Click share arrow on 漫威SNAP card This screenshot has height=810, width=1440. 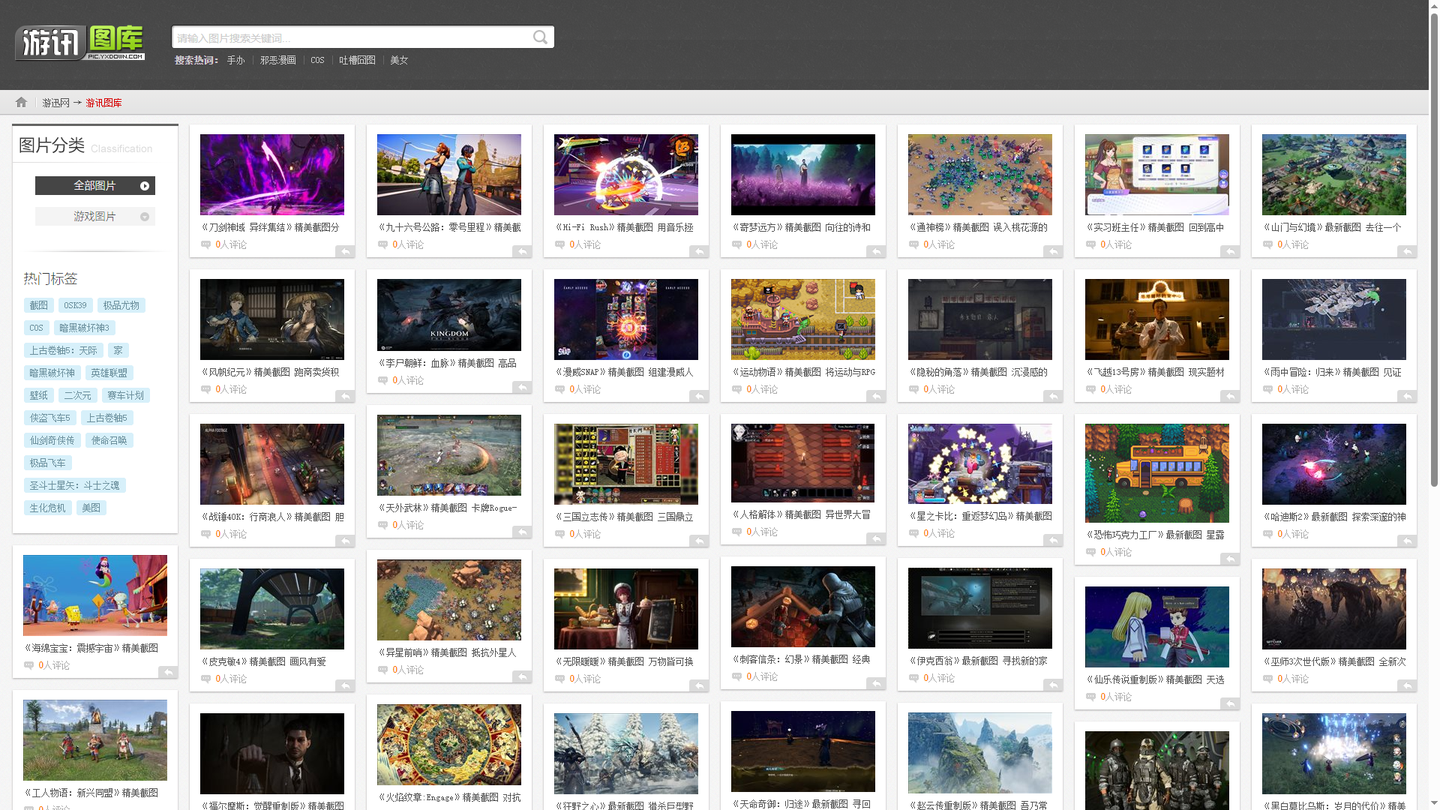[x=699, y=397]
